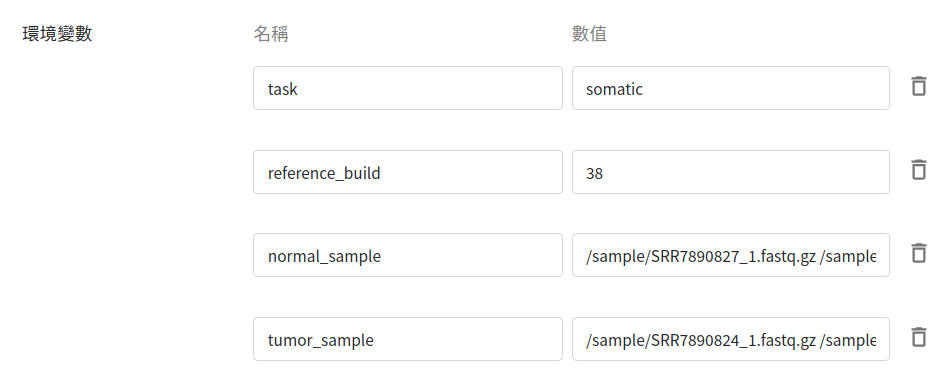Click trash icon beside normal_sample row
The width and height of the screenshot is (947, 384).
pos(919,253)
